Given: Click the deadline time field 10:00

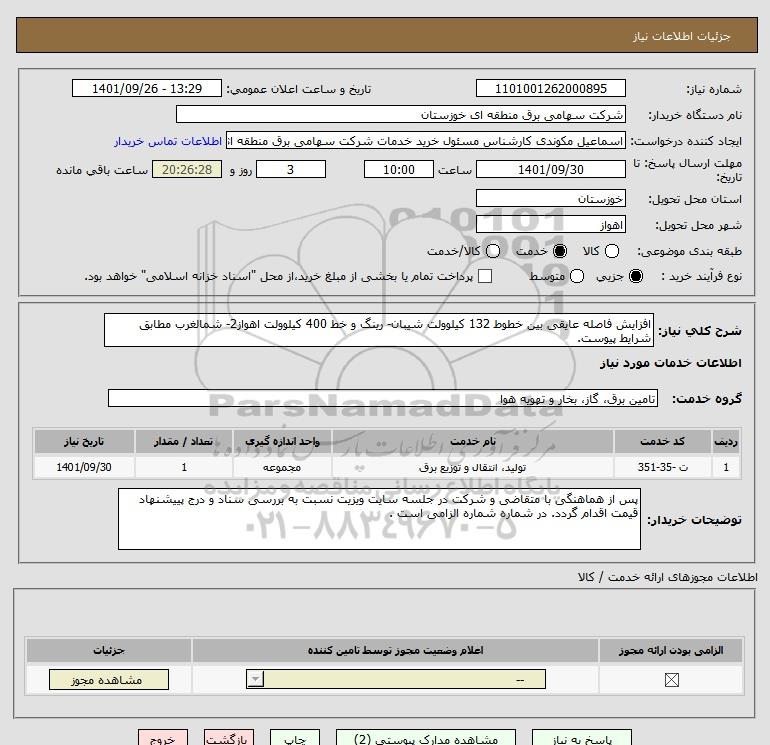Looking at the screenshot, I should click(x=399, y=169).
